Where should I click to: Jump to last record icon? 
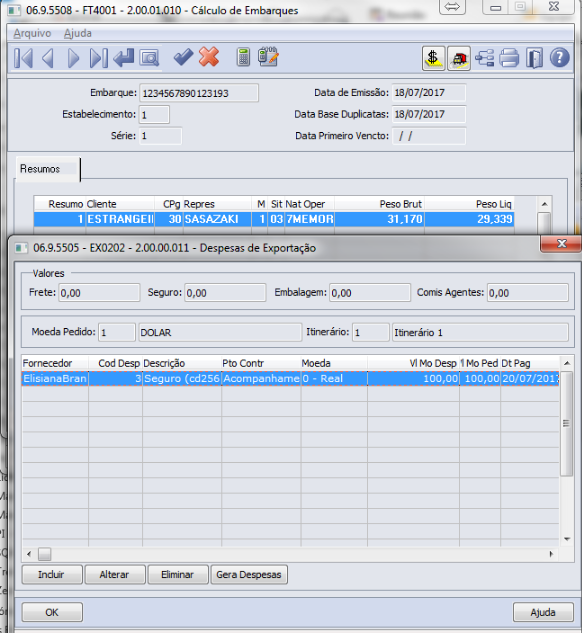pyautogui.click(x=98, y=58)
